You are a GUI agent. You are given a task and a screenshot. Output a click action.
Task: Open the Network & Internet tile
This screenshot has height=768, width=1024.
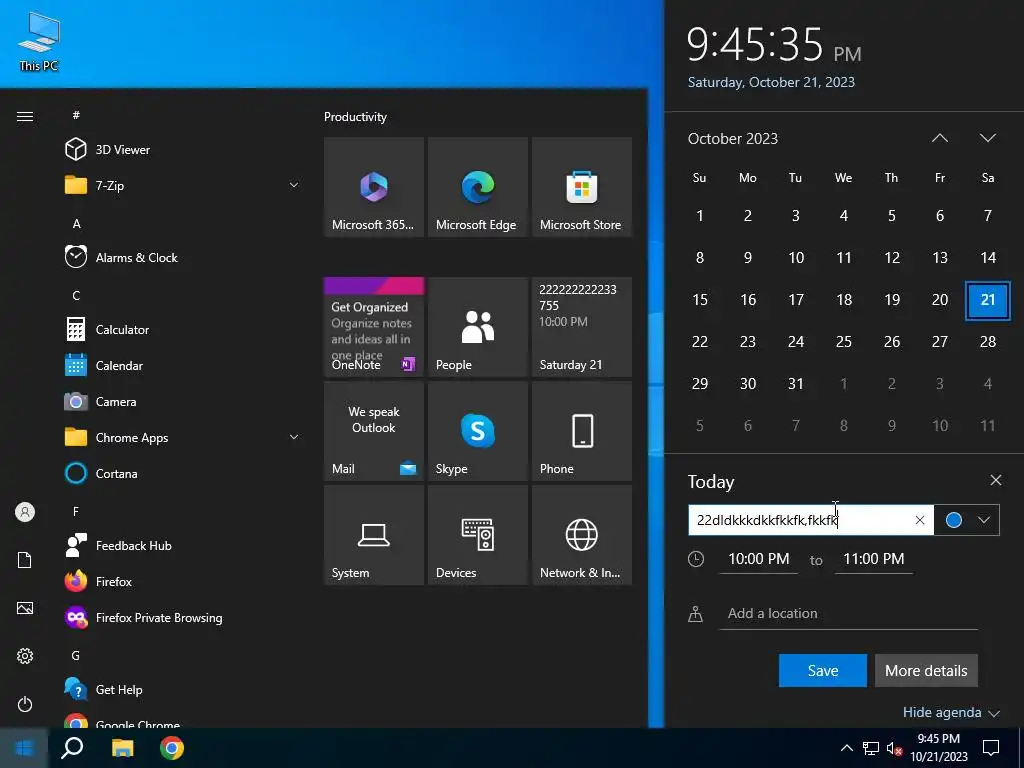pyautogui.click(x=582, y=535)
